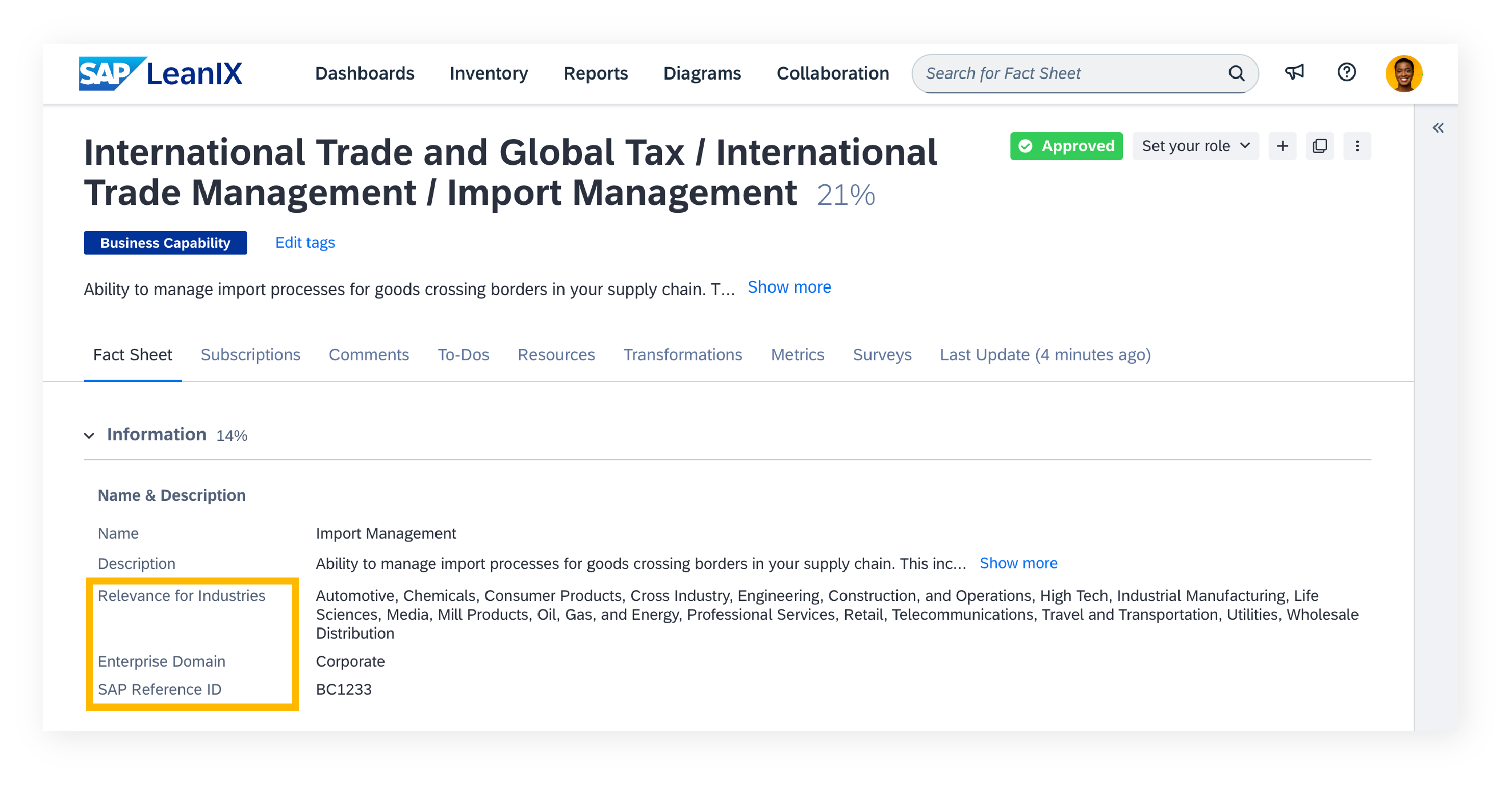Viewport: 1512px width, 785px height.
Task: Open the help question mark icon
Action: (1346, 72)
